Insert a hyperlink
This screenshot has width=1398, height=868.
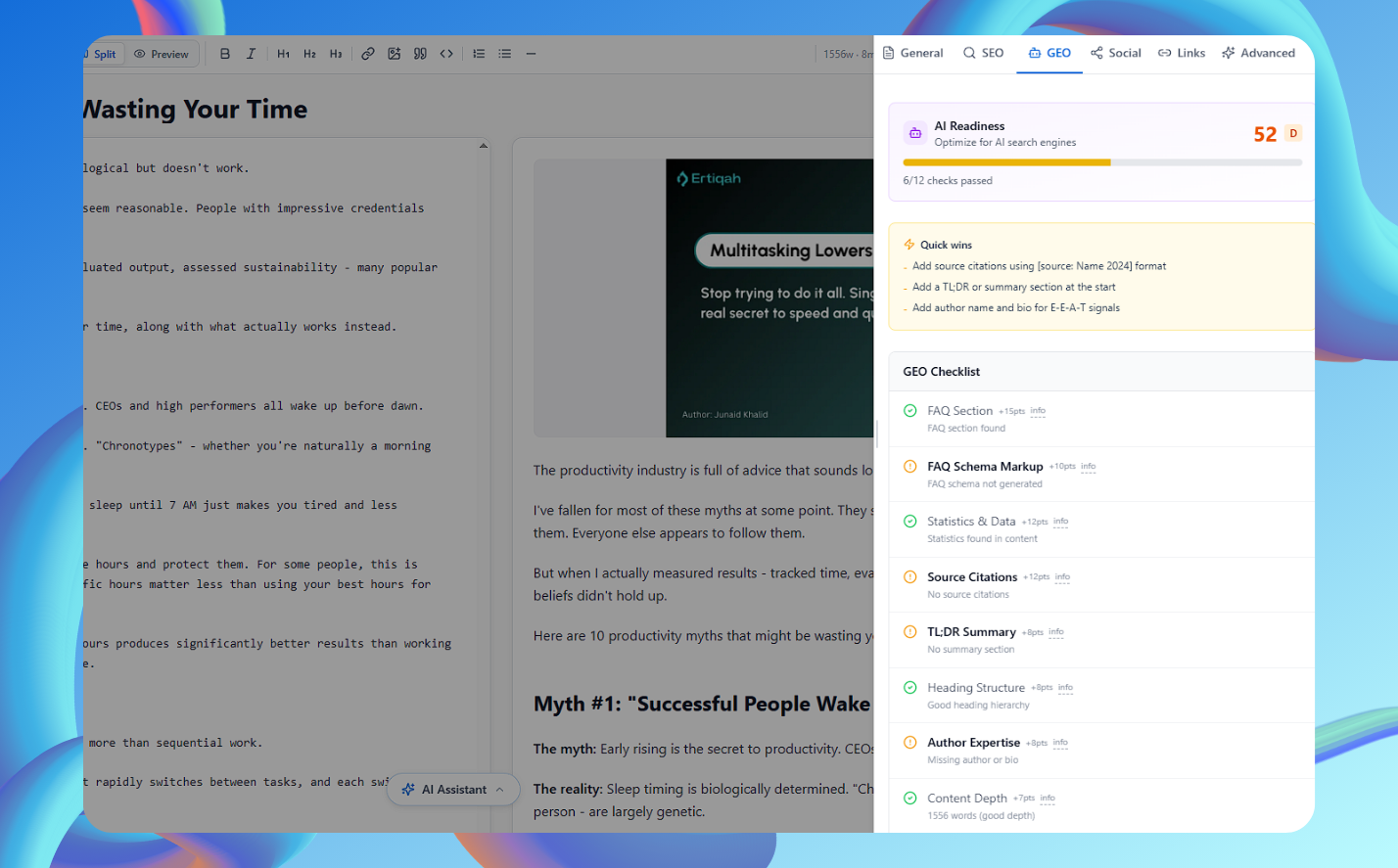368,54
